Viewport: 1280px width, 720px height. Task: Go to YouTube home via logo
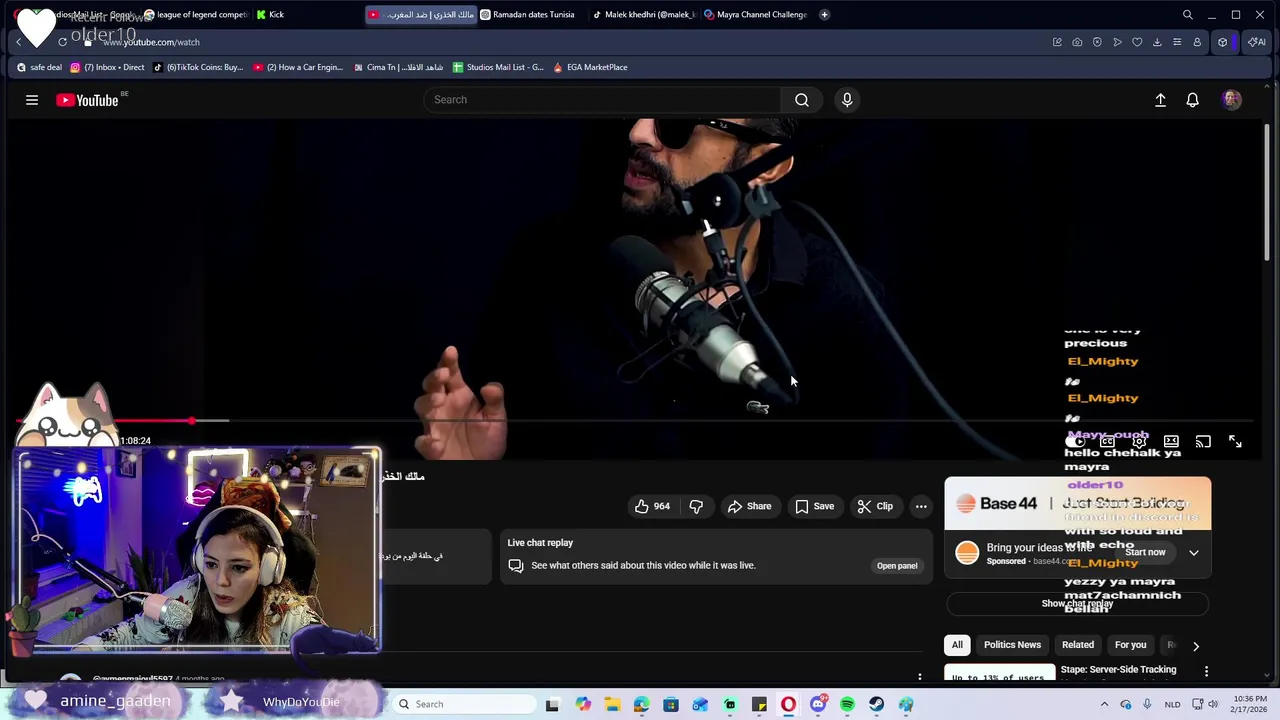(x=87, y=100)
